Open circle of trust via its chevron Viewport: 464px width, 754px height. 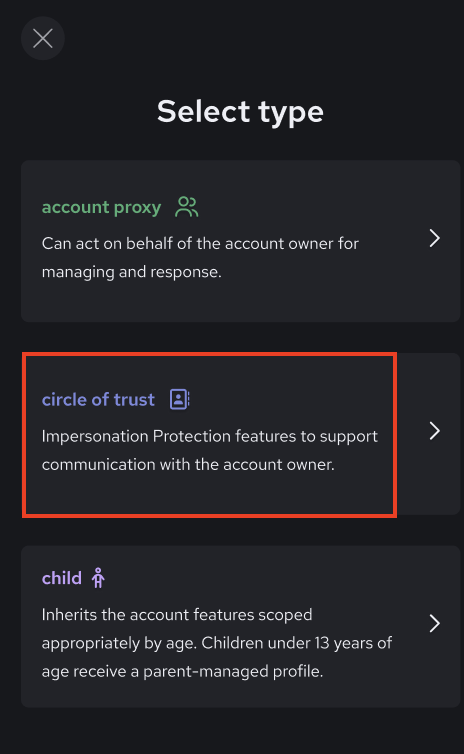click(x=435, y=431)
